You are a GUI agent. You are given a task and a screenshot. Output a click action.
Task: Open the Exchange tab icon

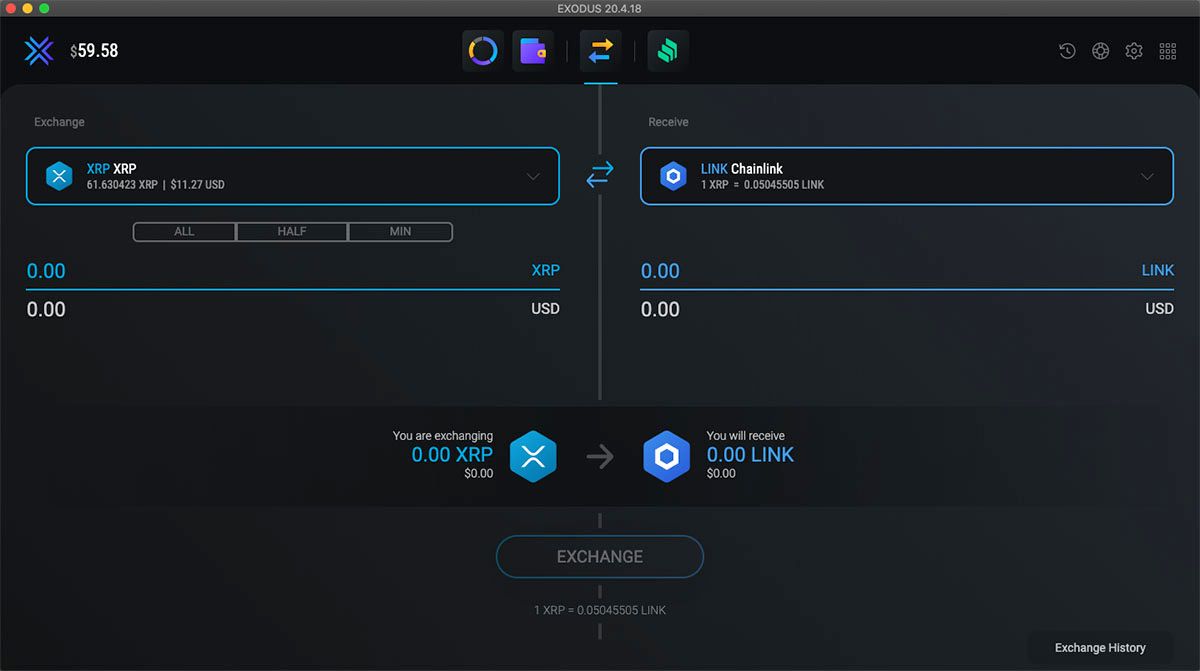pyautogui.click(x=600, y=51)
